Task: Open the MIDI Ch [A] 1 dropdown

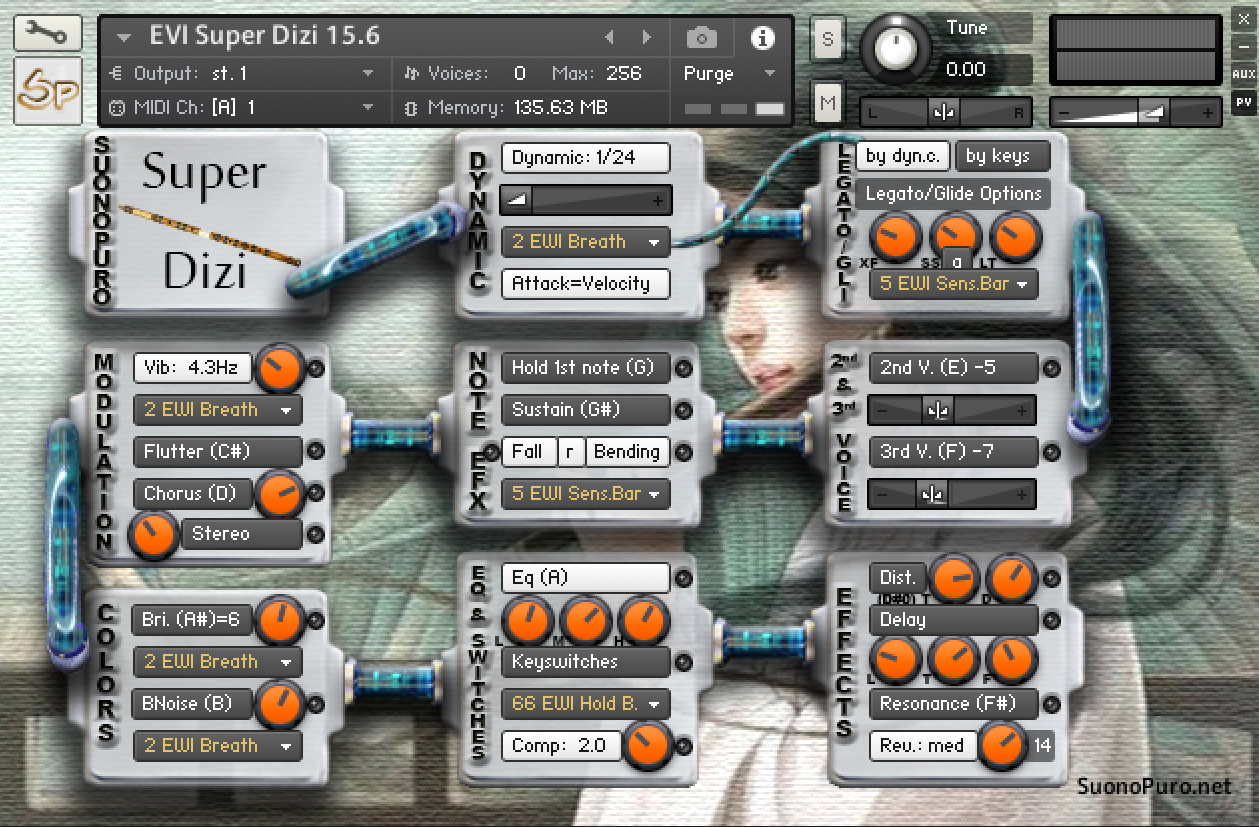Action: (242, 107)
